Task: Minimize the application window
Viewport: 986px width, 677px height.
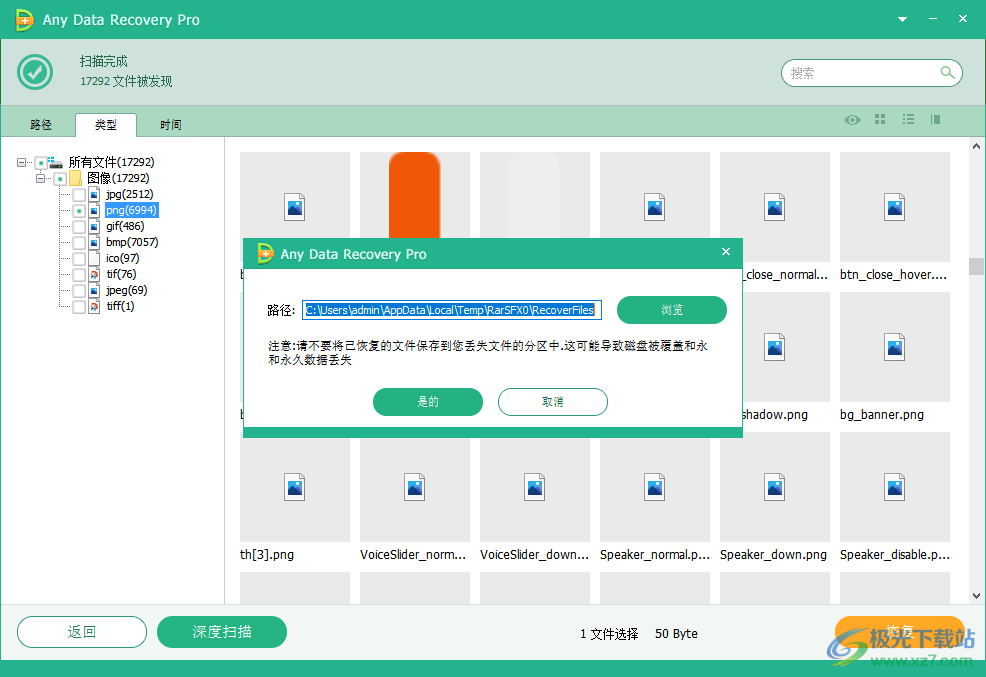Action: [933, 19]
